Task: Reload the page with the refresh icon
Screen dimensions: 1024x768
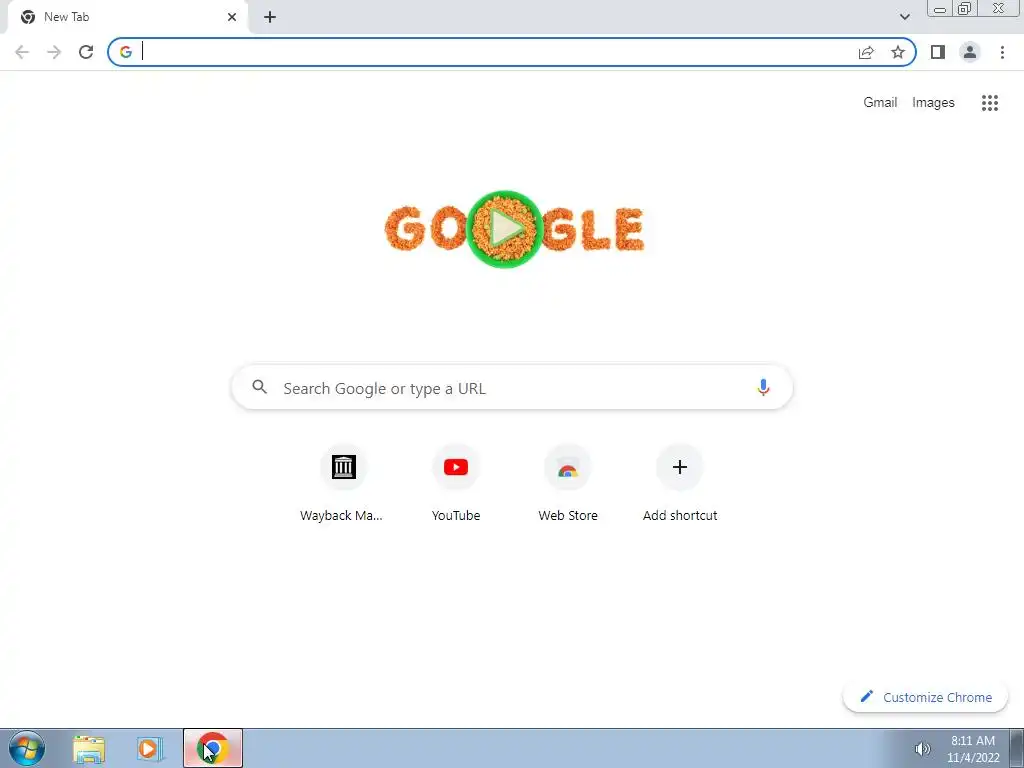Action: (x=86, y=52)
